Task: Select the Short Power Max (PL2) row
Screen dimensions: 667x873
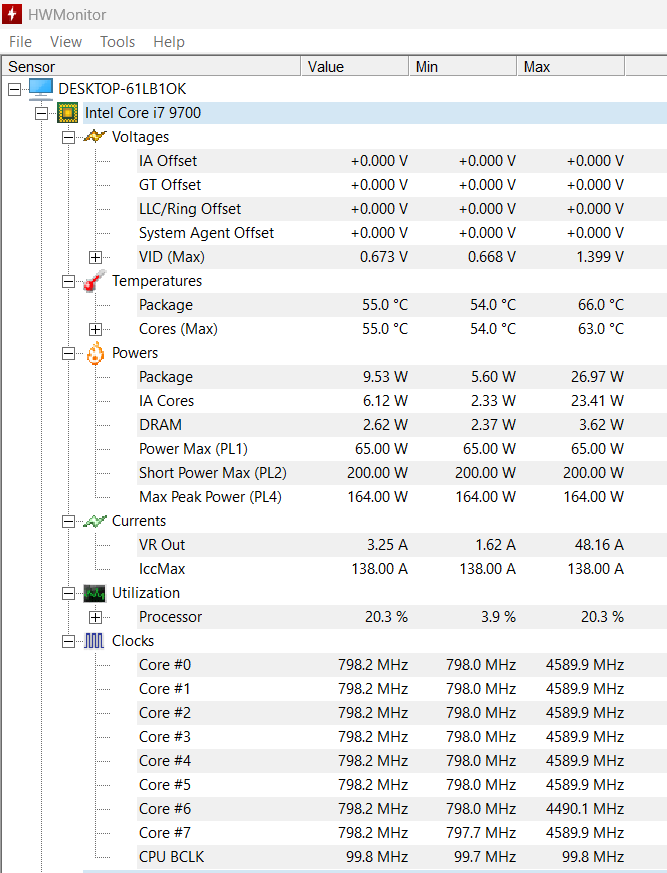Action: [x=403, y=473]
